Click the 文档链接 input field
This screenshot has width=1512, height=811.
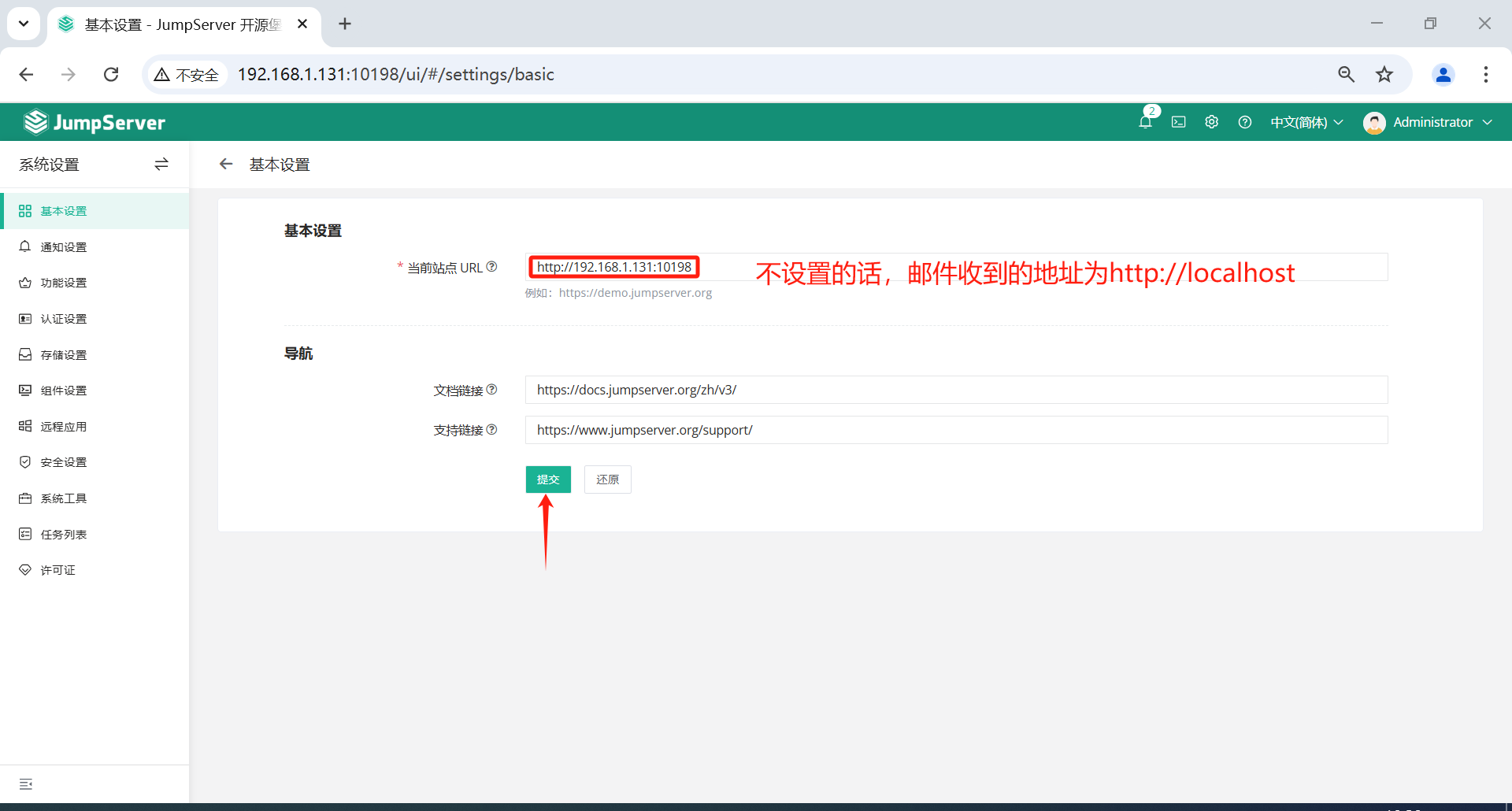click(x=956, y=390)
